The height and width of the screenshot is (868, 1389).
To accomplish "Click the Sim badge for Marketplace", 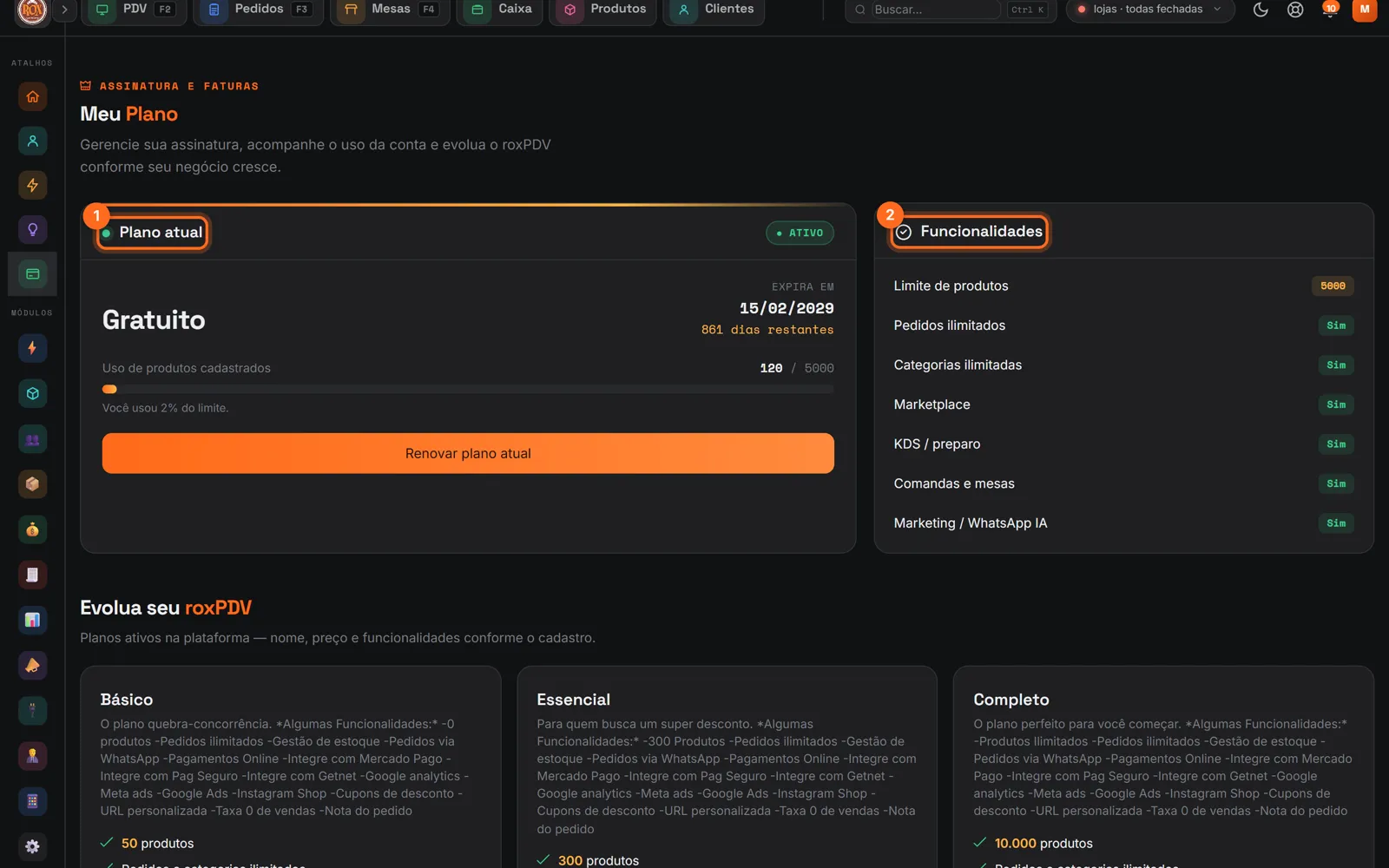I will [1336, 404].
